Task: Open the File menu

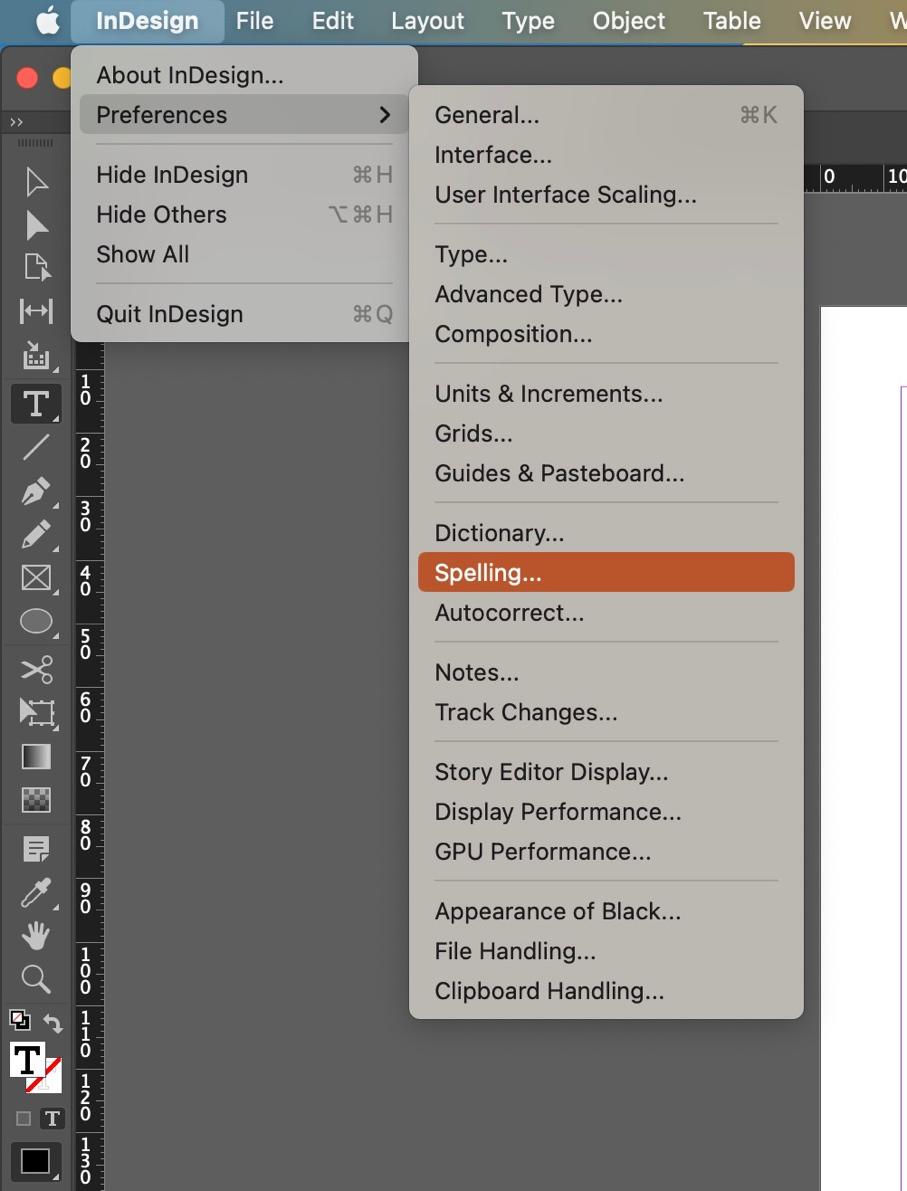Action: [x=254, y=21]
